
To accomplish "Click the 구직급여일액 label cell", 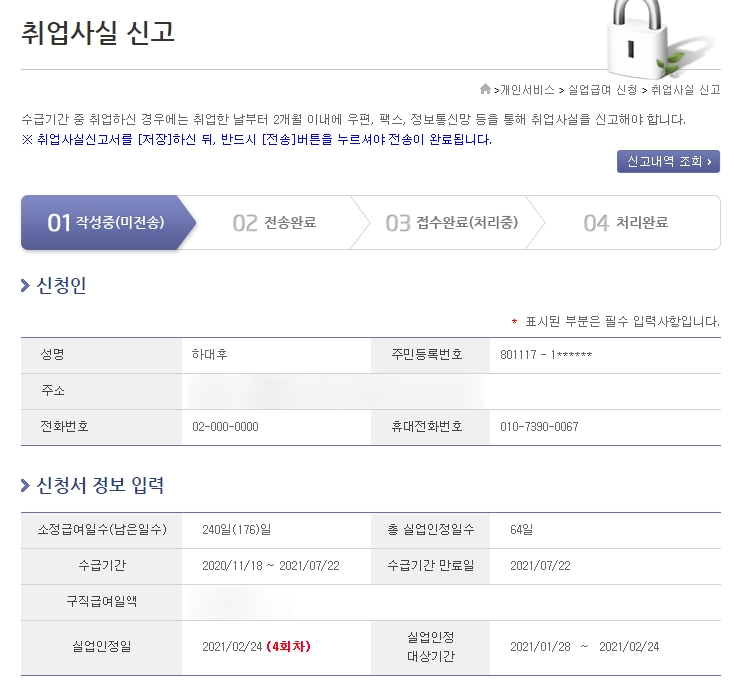I will click(102, 602).
